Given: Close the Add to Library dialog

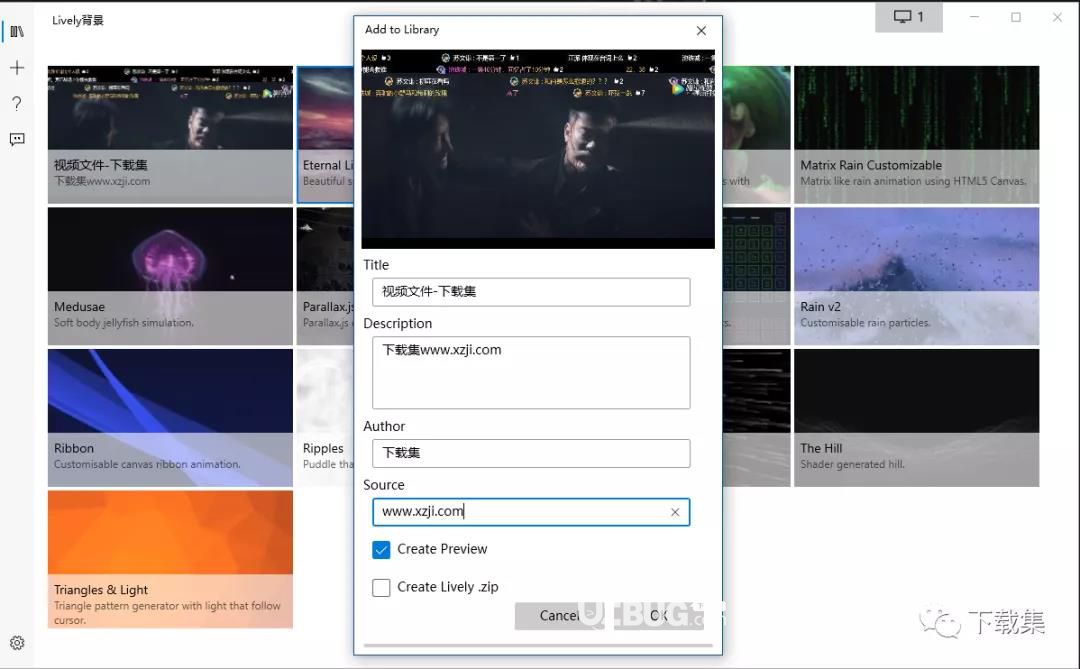Looking at the screenshot, I should pyautogui.click(x=701, y=30).
